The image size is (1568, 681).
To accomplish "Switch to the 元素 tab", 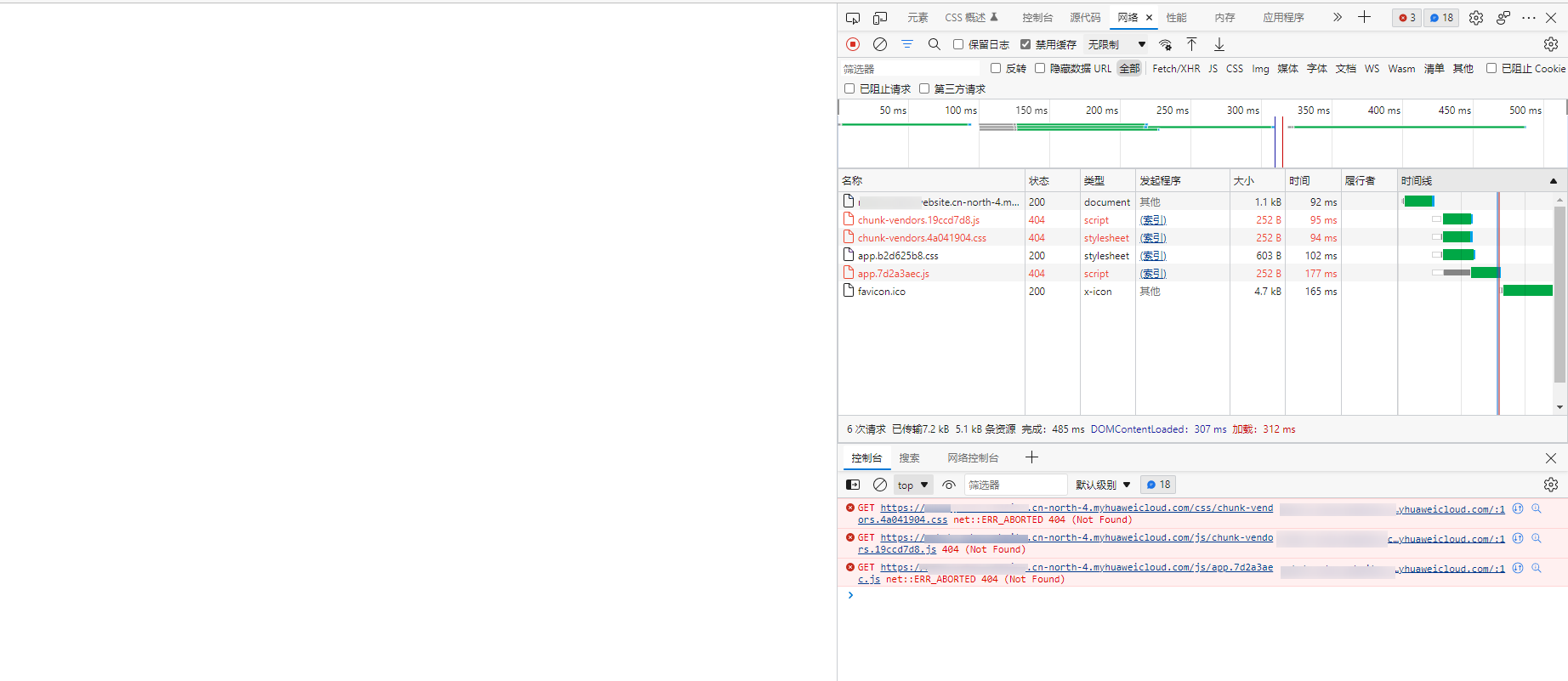I will (918, 18).
